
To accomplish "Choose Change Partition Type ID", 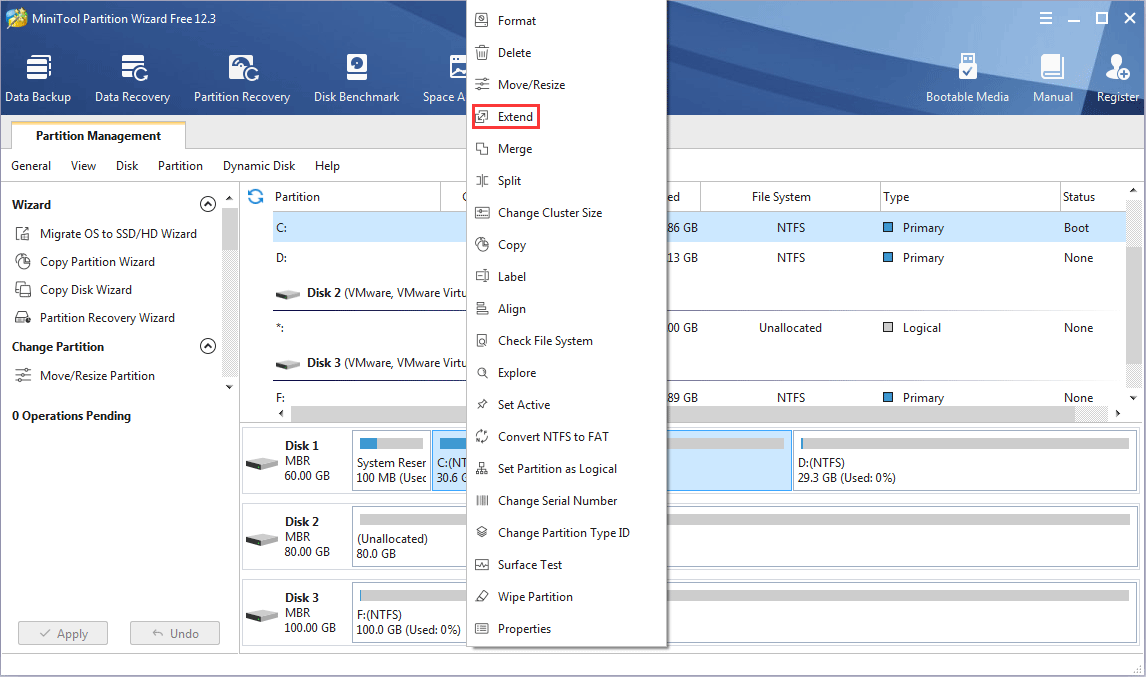I will coord(563,533).
